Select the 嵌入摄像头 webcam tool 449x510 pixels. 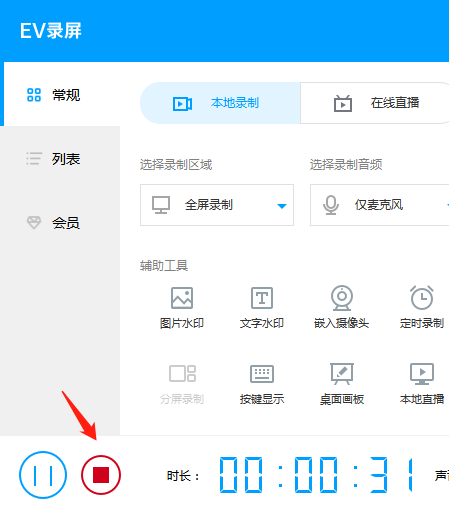click(342, 307)
